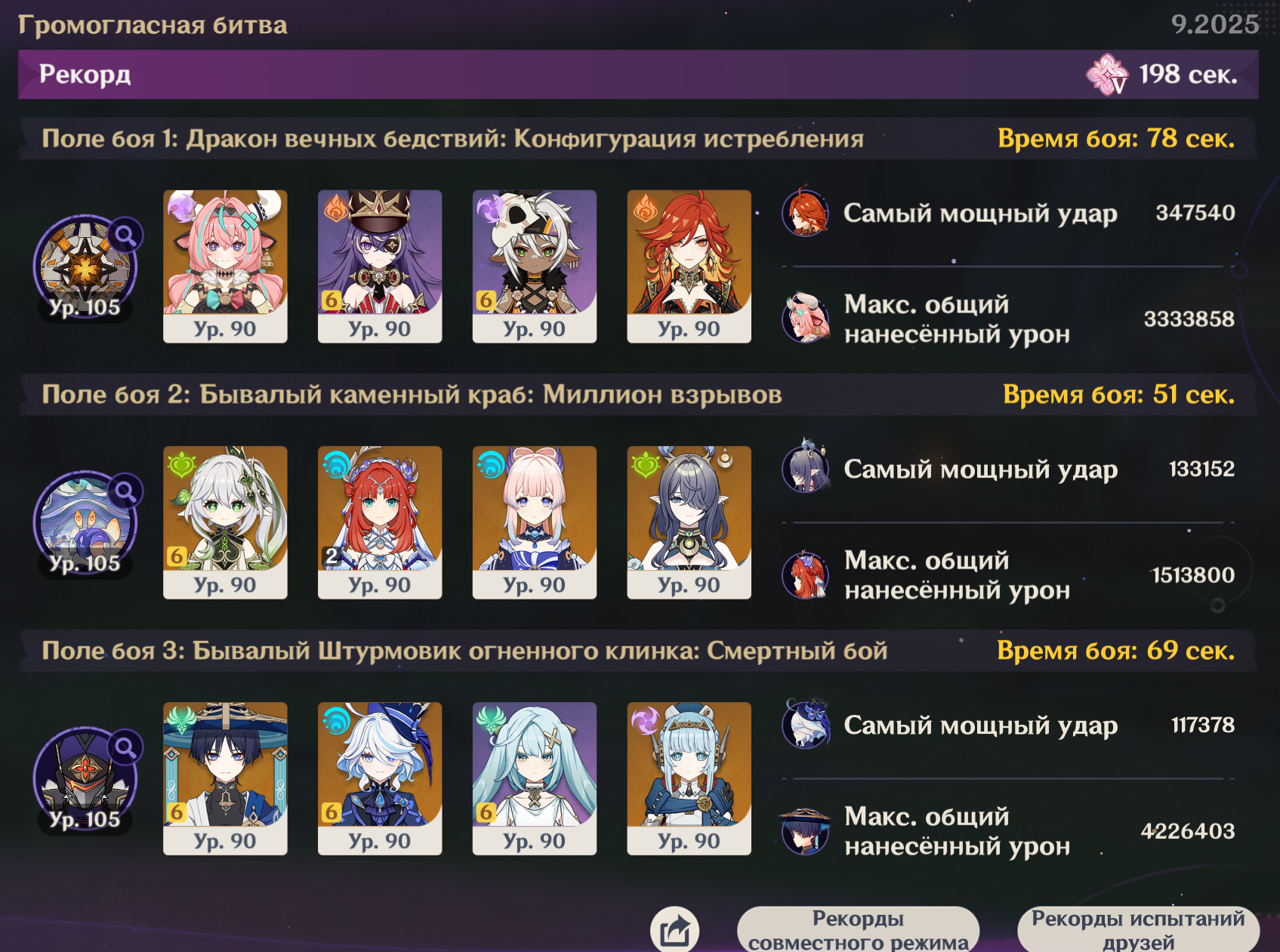This screenshot has width=1280, height=952.
Task: Click magnifier on the third boss portrait
Action: point(125,747)
